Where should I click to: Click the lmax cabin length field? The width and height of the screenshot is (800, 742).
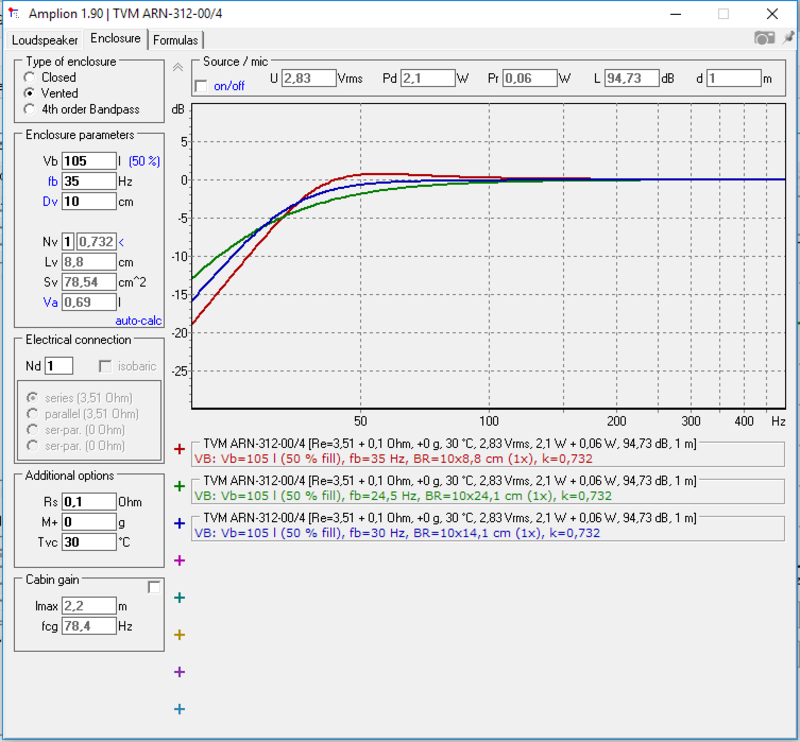pos(89,606)
